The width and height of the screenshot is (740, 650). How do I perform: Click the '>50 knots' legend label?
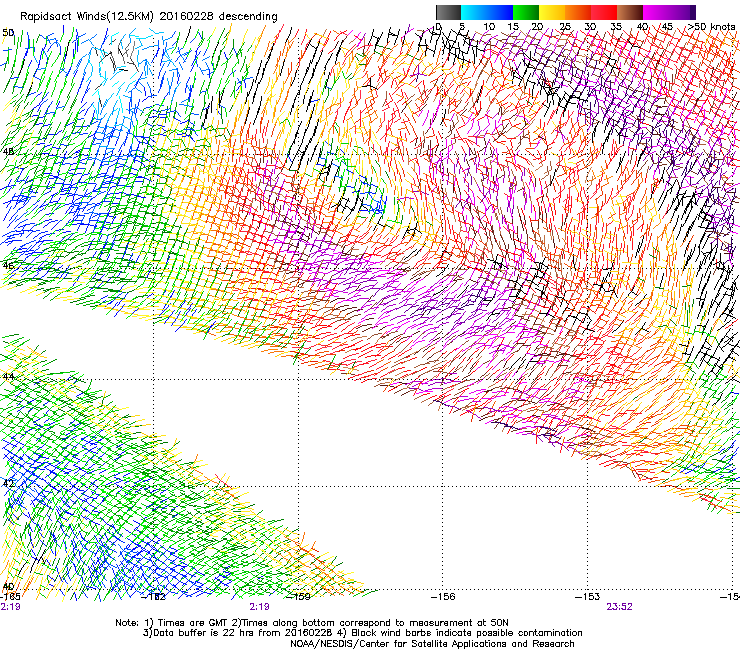point(711,27)
